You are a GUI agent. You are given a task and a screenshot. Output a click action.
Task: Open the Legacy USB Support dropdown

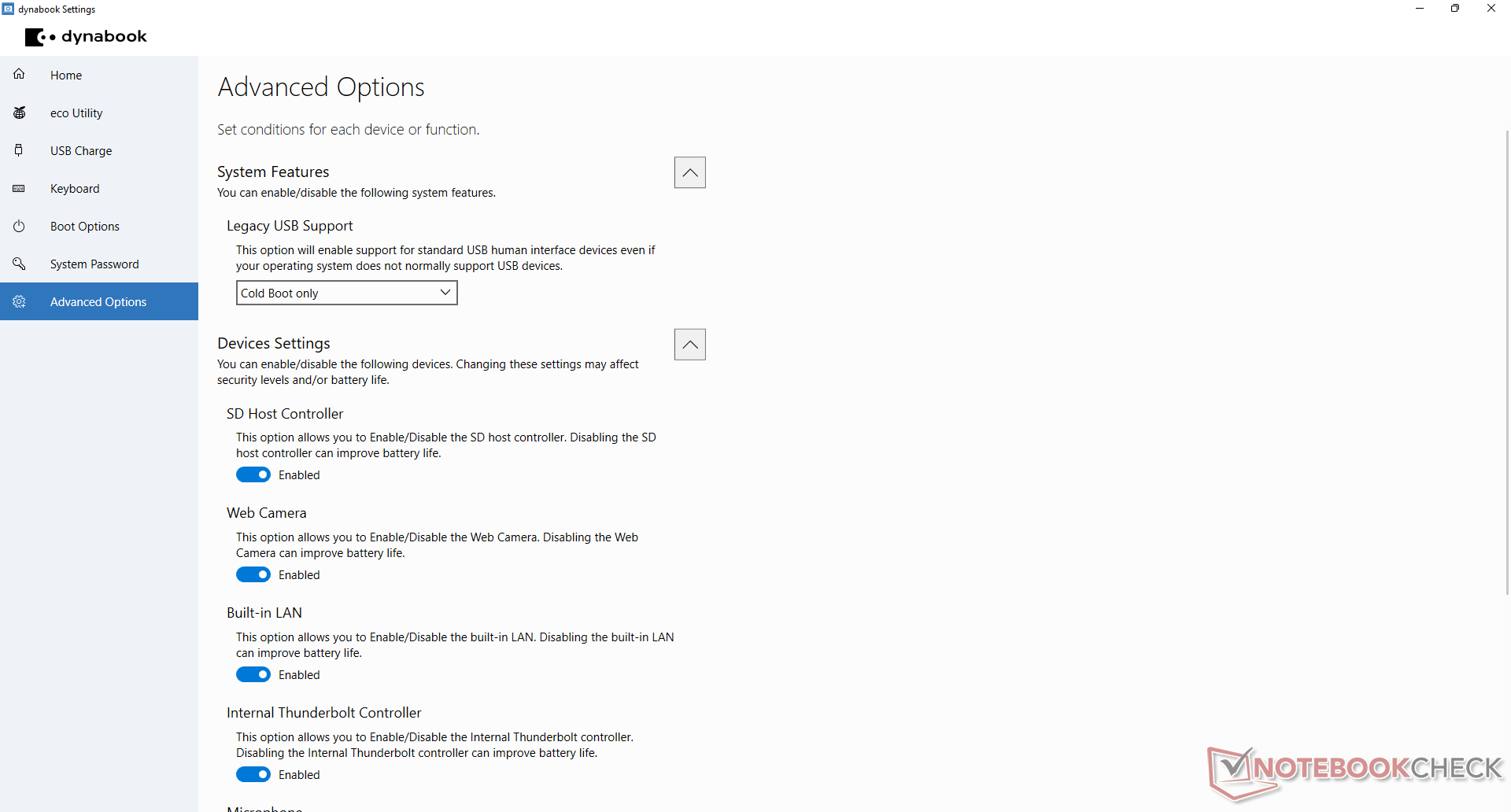[x=346, y=293]
